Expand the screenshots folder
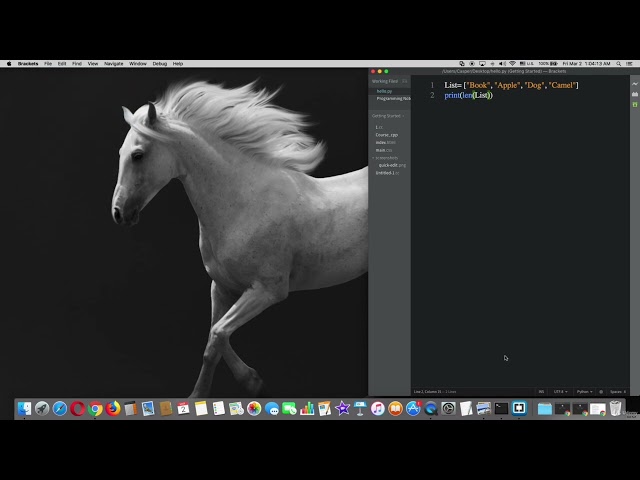Viewport: 640px width, 480px height. [x=386, y=158]
